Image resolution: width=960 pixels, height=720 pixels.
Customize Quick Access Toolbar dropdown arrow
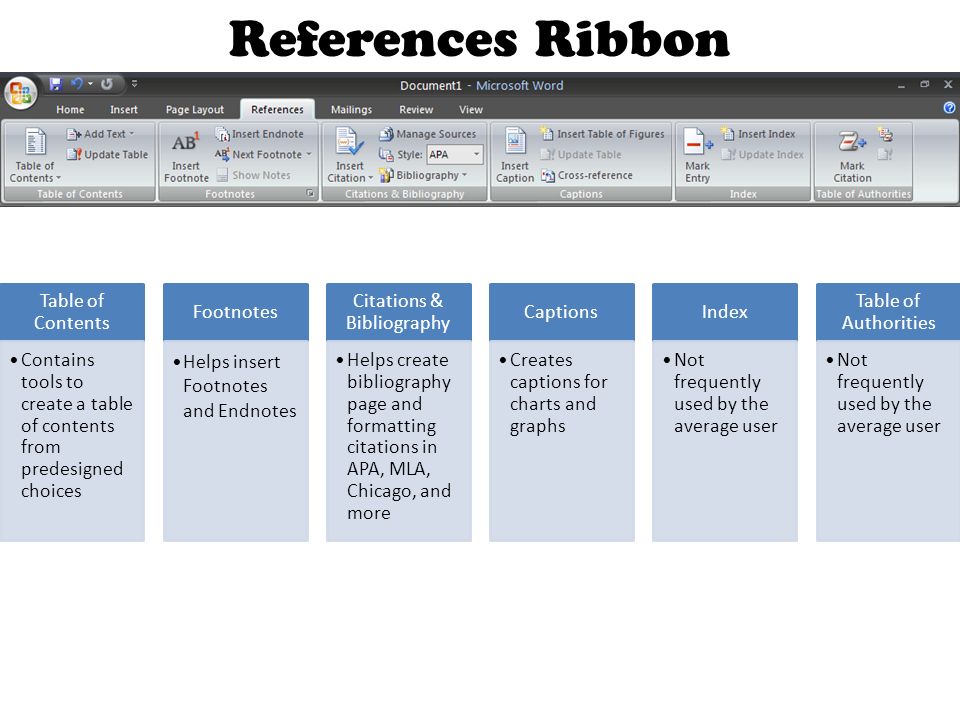[x=134, y=84]
